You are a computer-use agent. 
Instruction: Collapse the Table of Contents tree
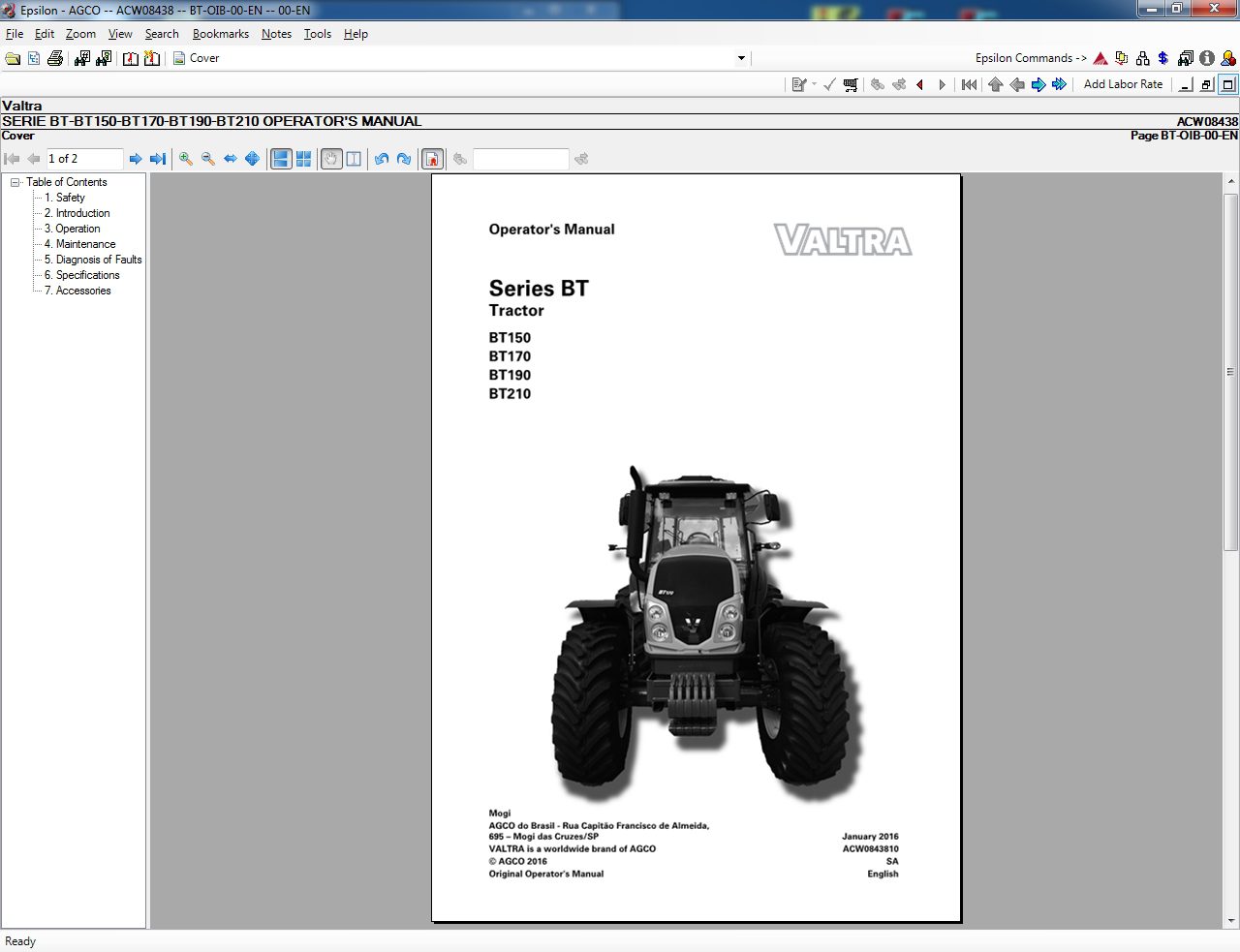(15, 182)
